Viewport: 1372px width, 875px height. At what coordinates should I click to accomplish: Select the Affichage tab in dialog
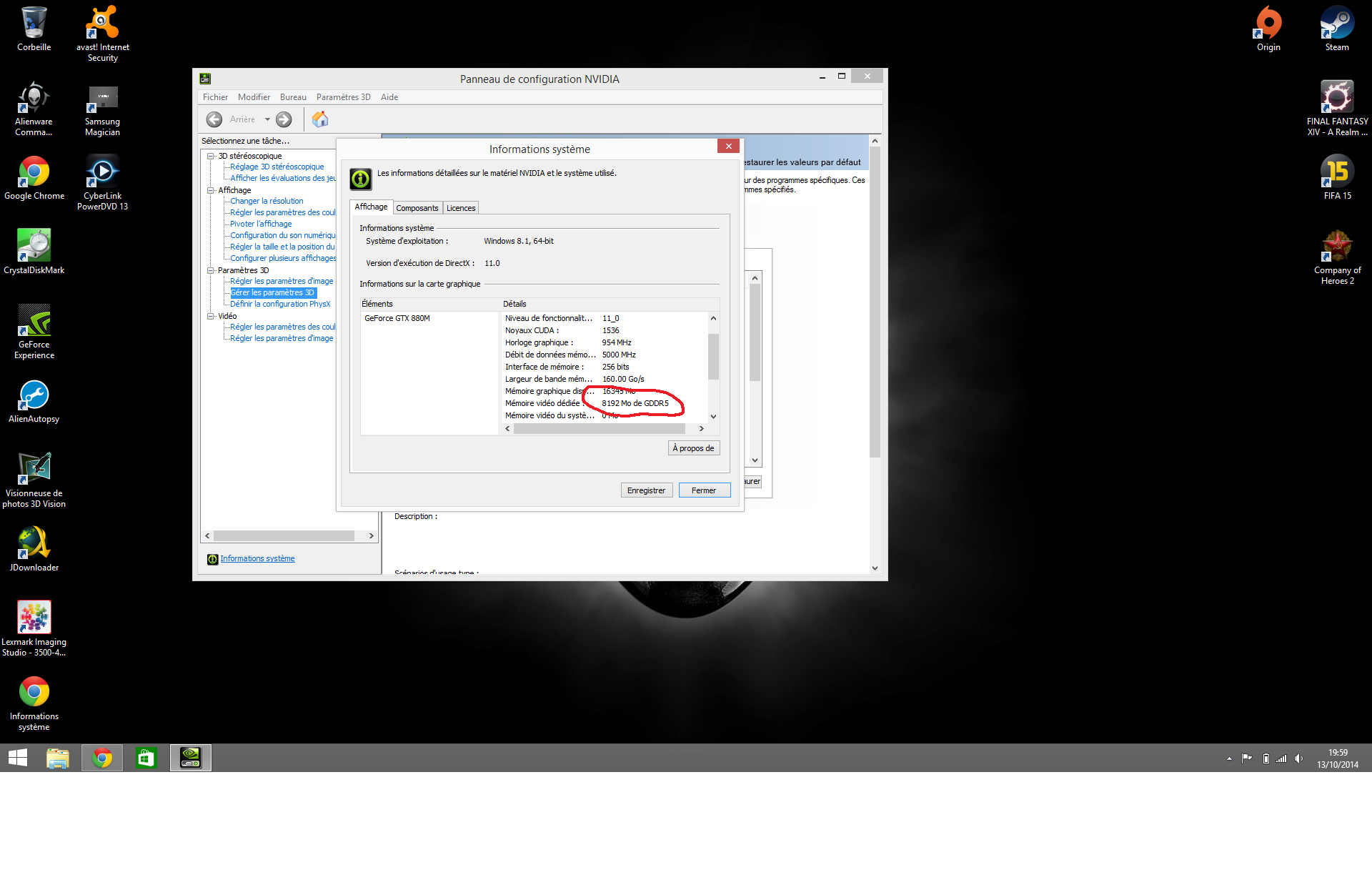pyautogui.click(x=371, y=207)
